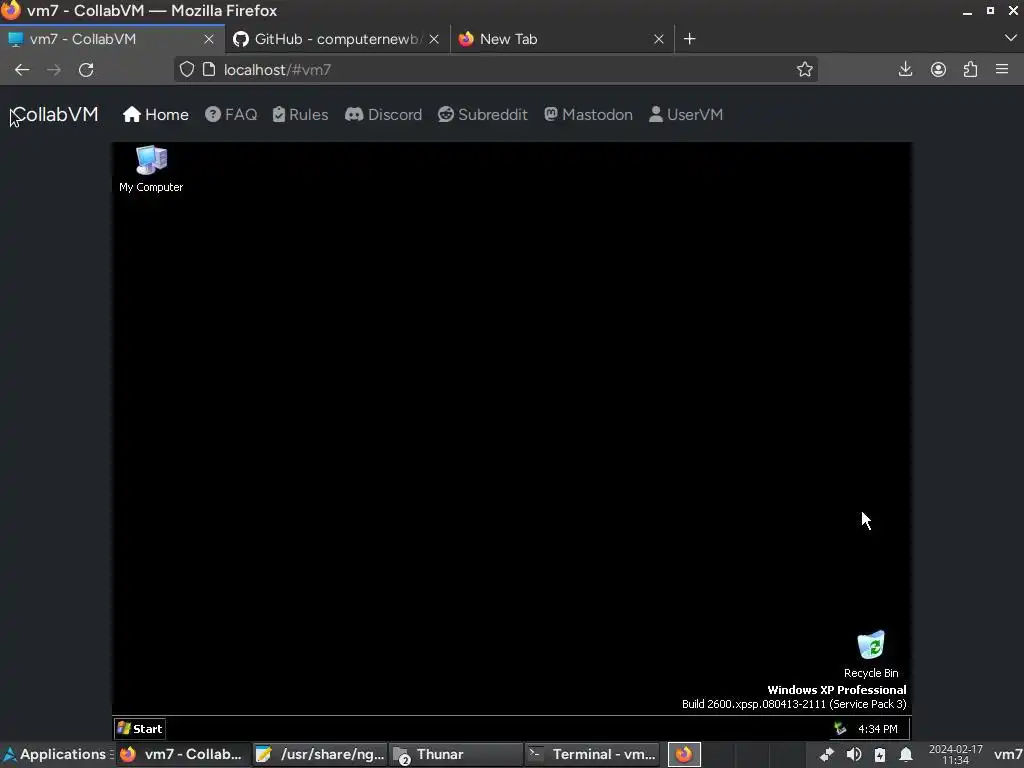Viewport: 1024px width, 768px height.
Task: Click the power battery tray icon
Action: coord(880,754)
